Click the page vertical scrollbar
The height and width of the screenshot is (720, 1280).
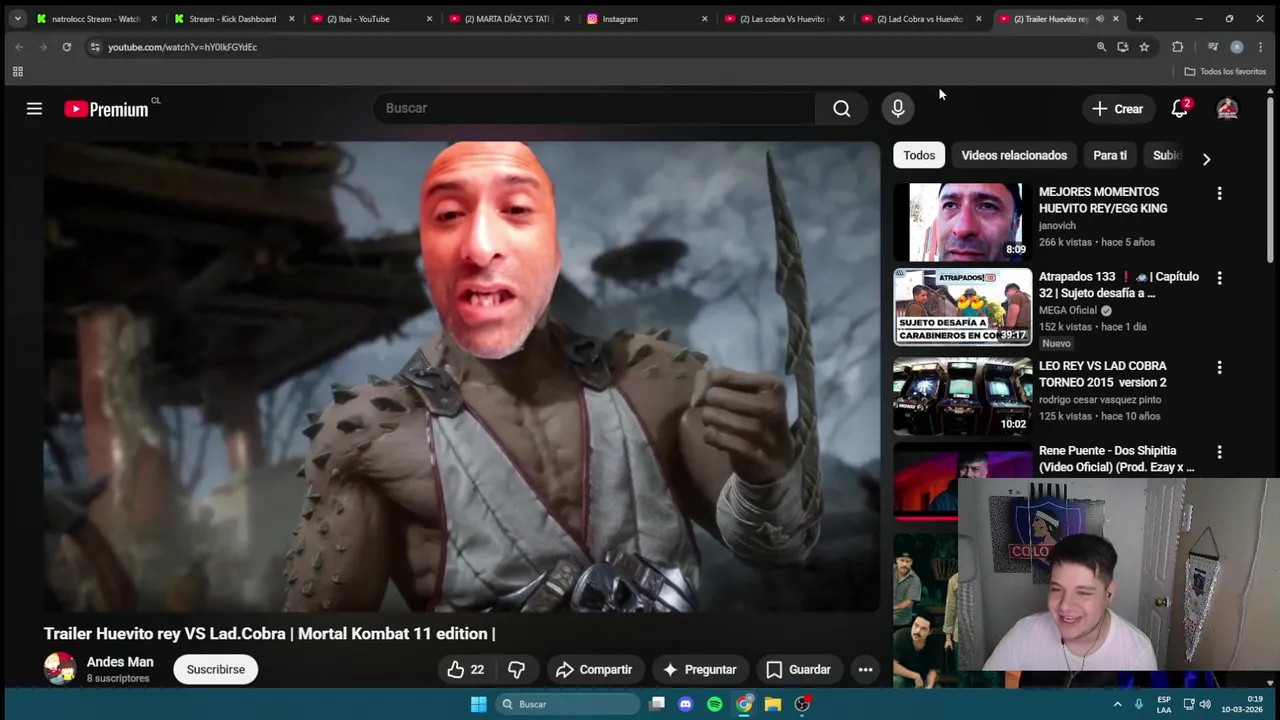tap(1271, 180)
